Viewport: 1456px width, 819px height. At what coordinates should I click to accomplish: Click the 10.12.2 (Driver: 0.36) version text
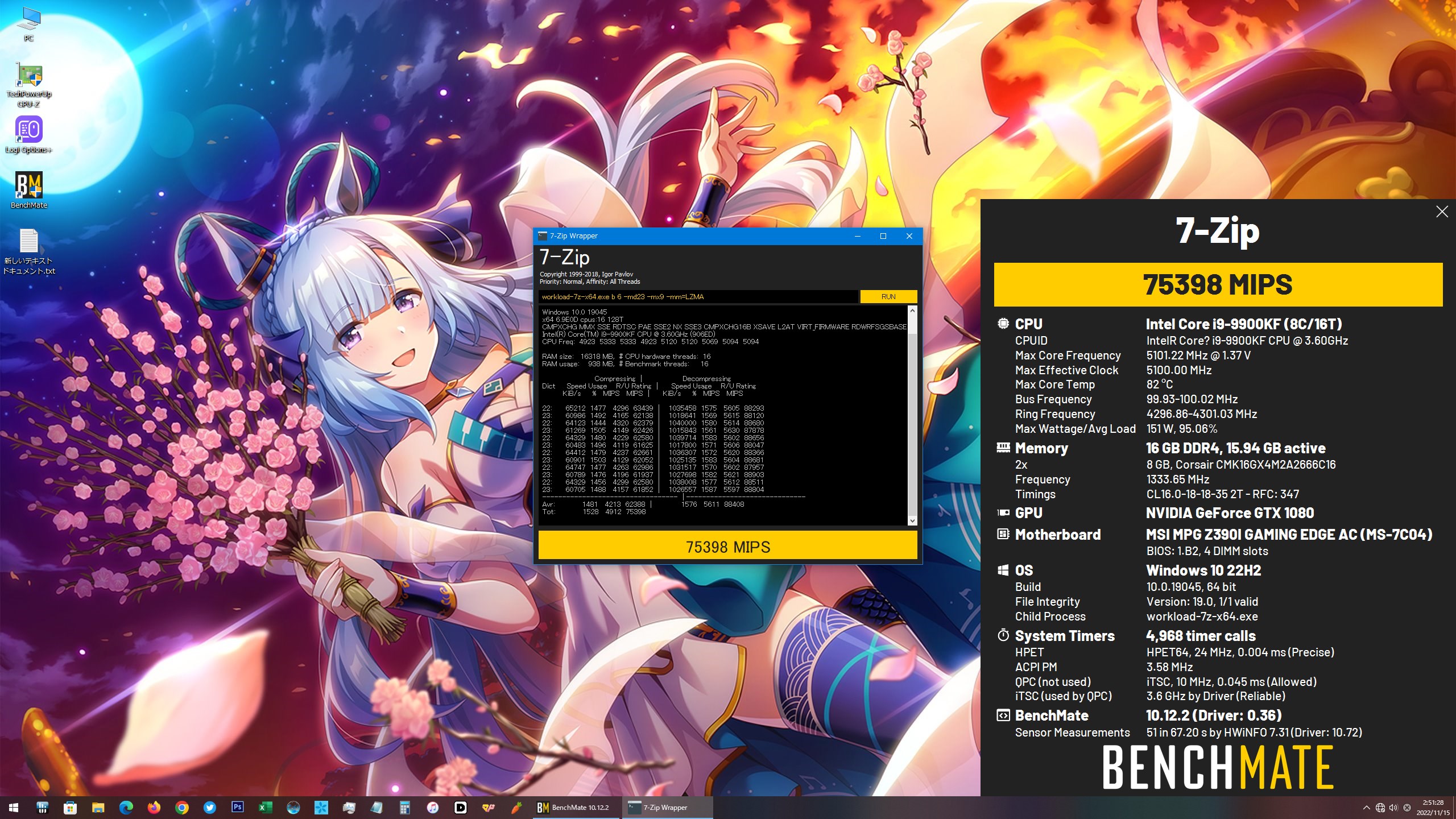tap(1214, 715)
